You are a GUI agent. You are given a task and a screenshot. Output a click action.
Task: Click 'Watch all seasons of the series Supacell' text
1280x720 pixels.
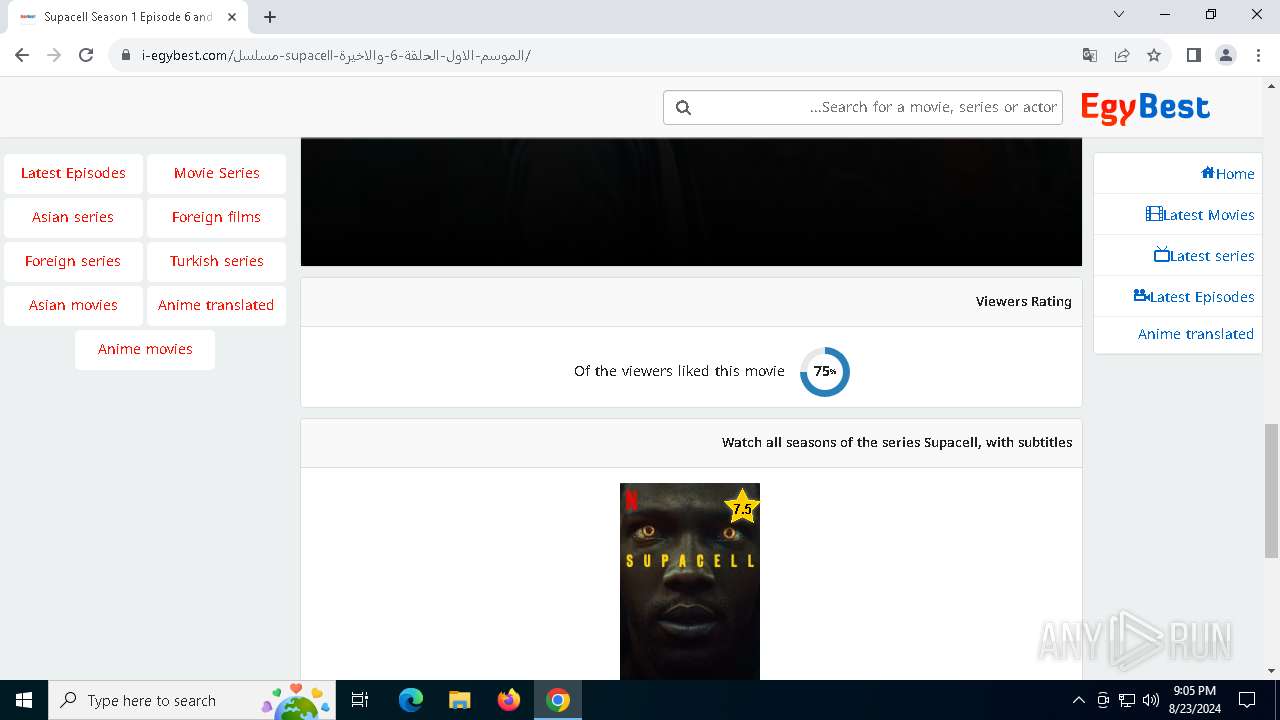point(897,442)
